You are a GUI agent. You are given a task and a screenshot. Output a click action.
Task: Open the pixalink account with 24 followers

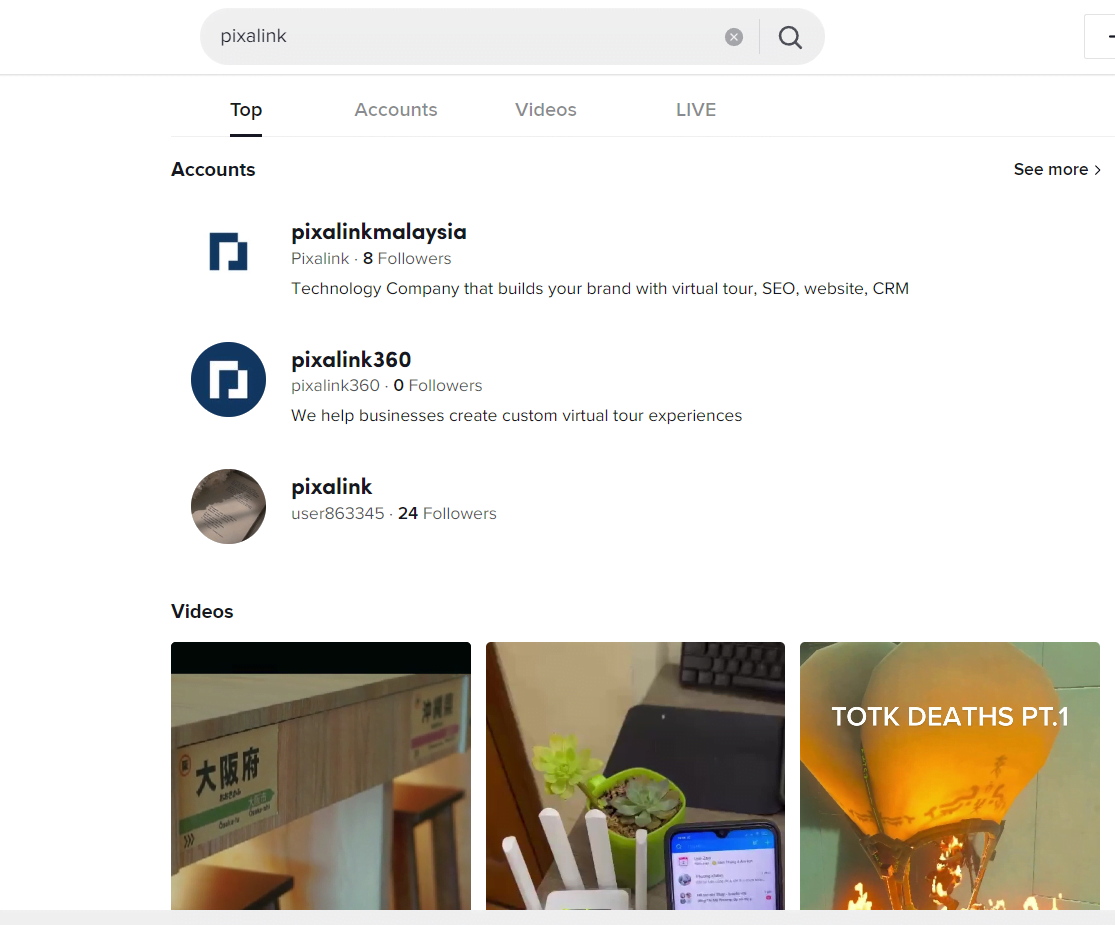(x=332, y=486)
